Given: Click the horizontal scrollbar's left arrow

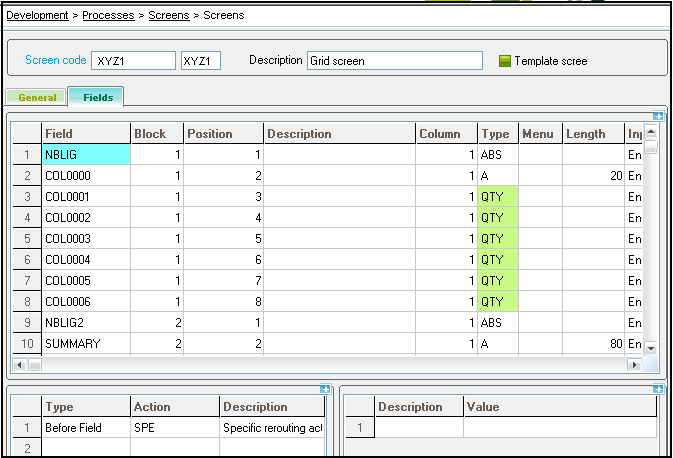Looking at the screenshot, I should coord(19,365).
